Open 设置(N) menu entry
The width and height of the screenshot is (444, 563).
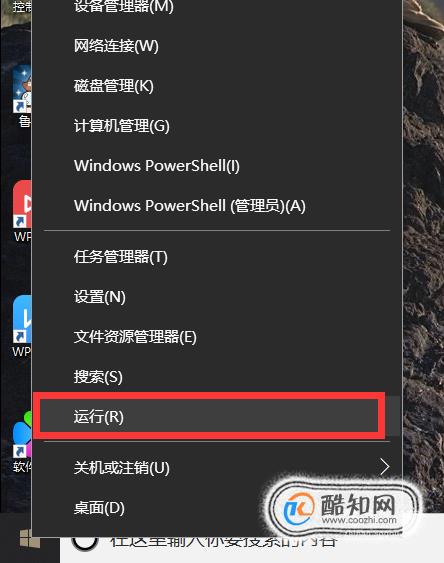pyautogui.click(x=217, y=297)
